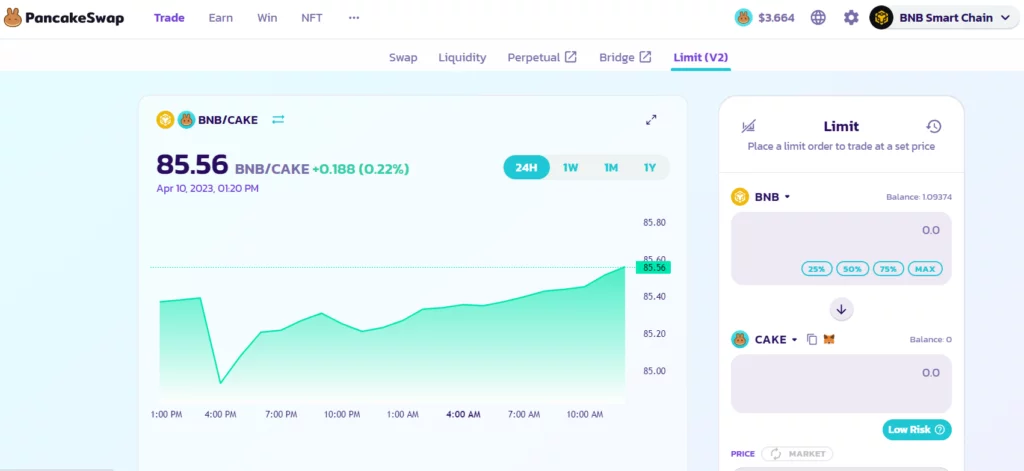Click the +0.188 (0.22%) change value

pyautogui.click(x=360, y=169)
